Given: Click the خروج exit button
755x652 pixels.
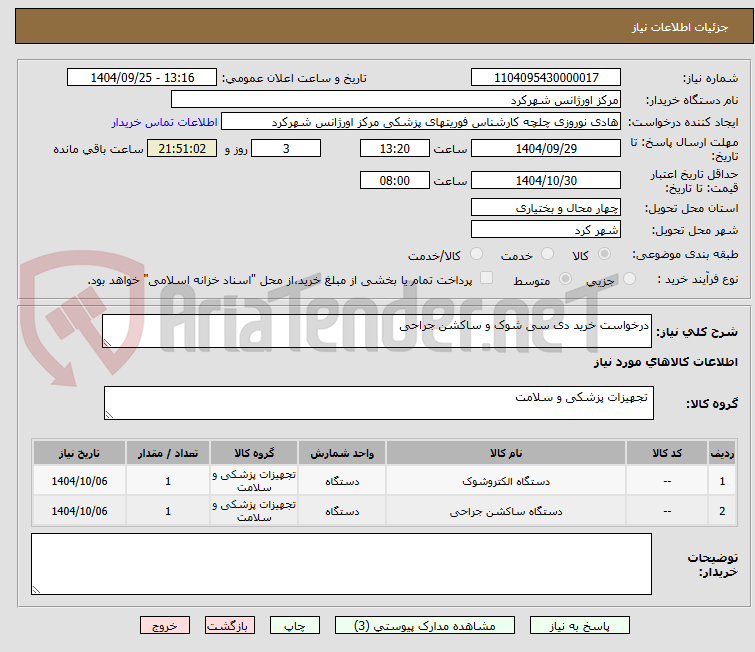Looking at the screenshot, I should 165,626.
